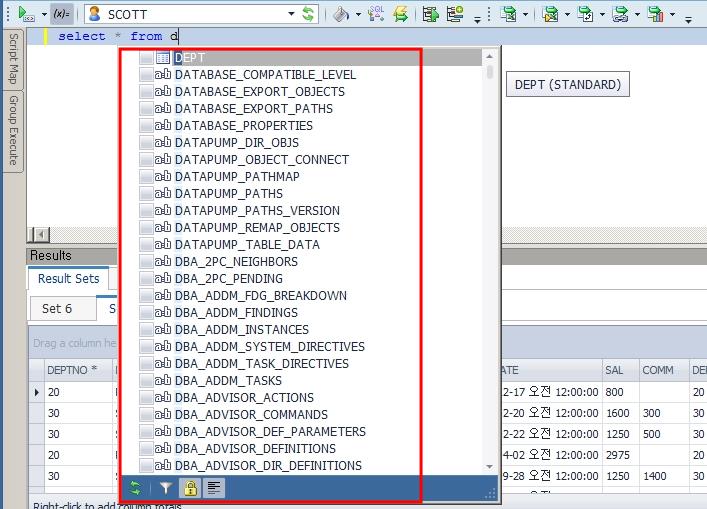Open the paint bucket dropdown arrow
Viewport: 707px width, 509px height.
356,15
